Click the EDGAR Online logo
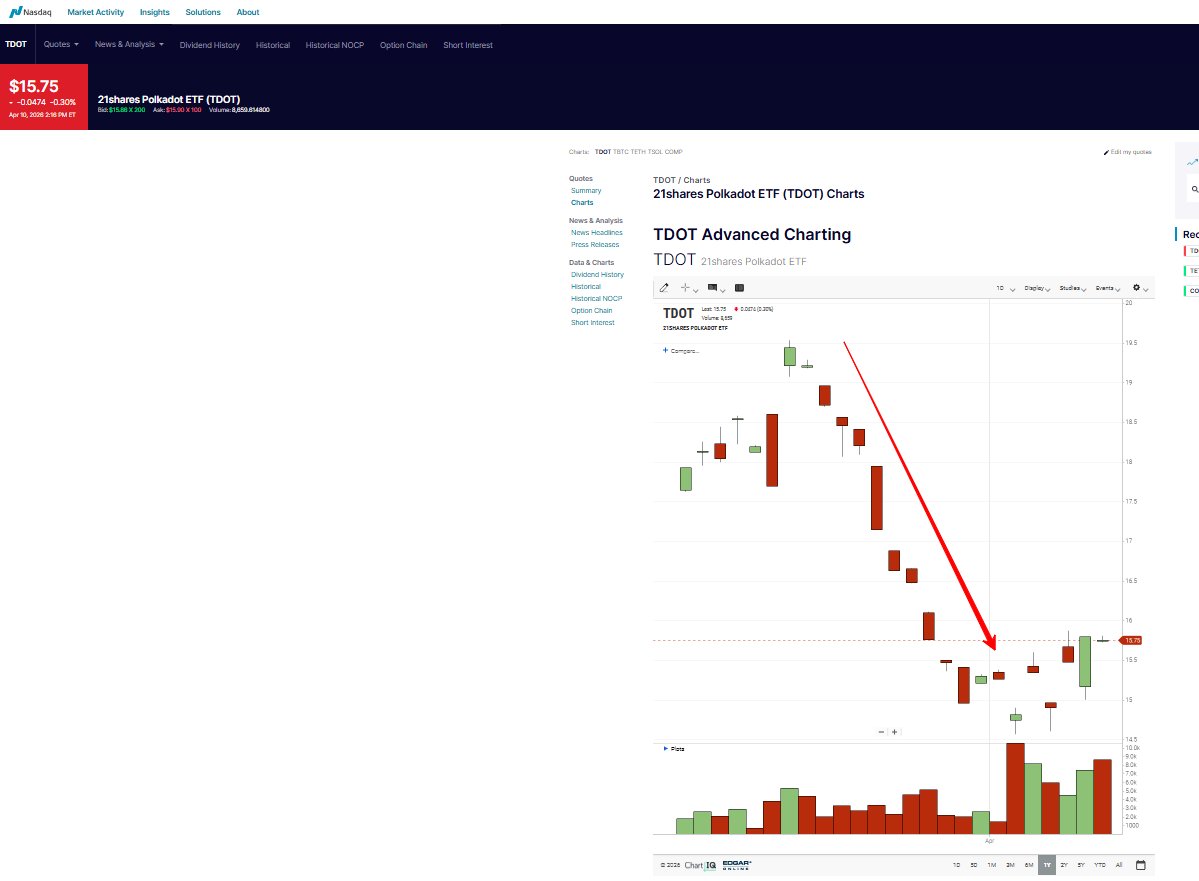The width and height of the screenshot is (1199, 881). 737,865
